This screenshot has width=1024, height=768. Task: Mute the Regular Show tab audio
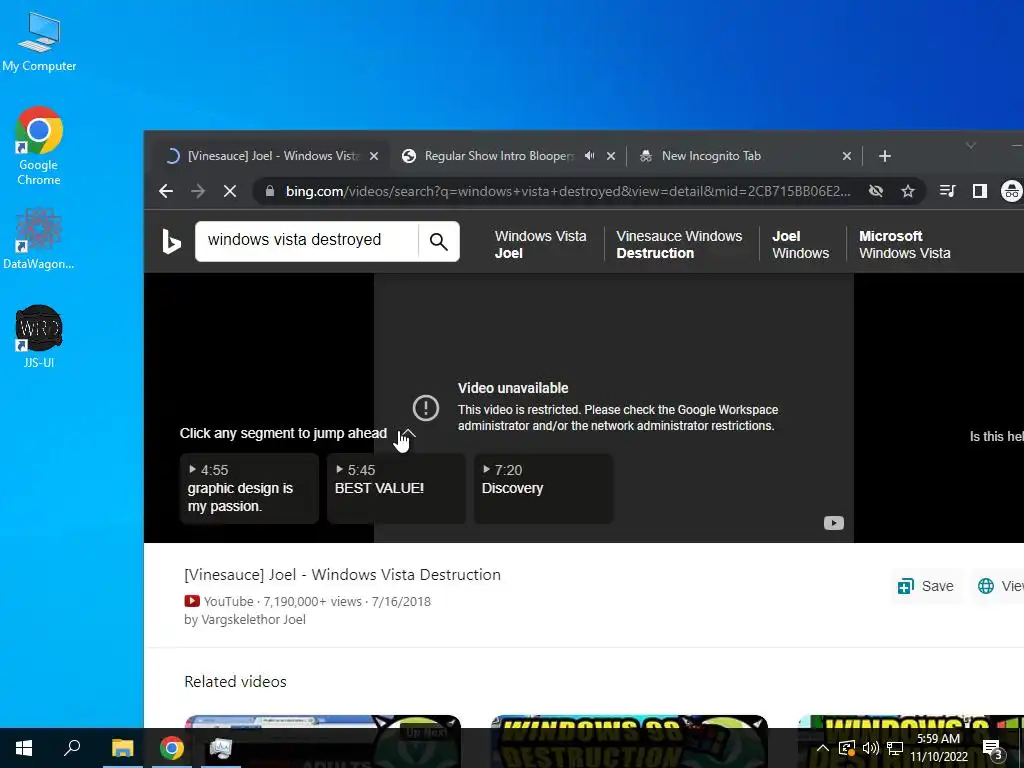tap(590, 156)
